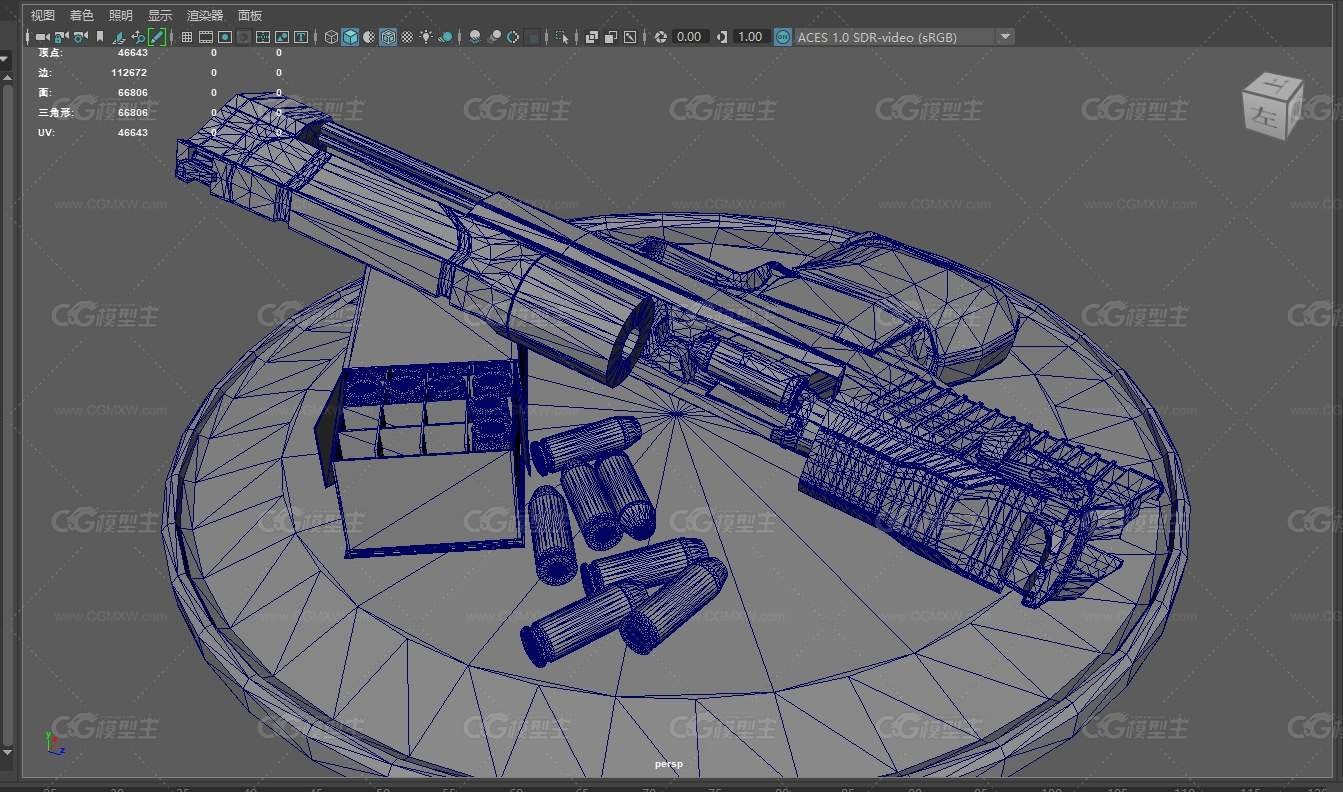Image resolution: width=1343 pixels, height=792 pixels.
Task: Click the 边 edge count value 112672
Action: tap(129, 73)
